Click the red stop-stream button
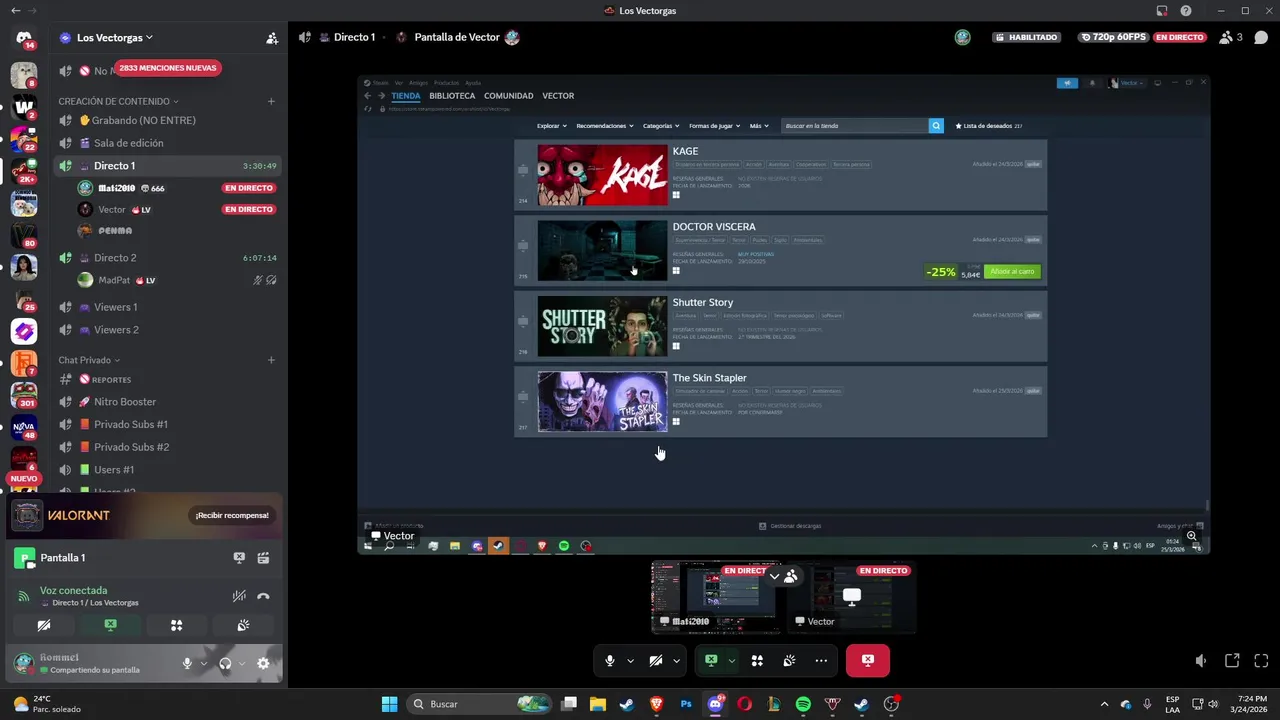The height and width of the screenshot is (720, 1280). point(868,661)
